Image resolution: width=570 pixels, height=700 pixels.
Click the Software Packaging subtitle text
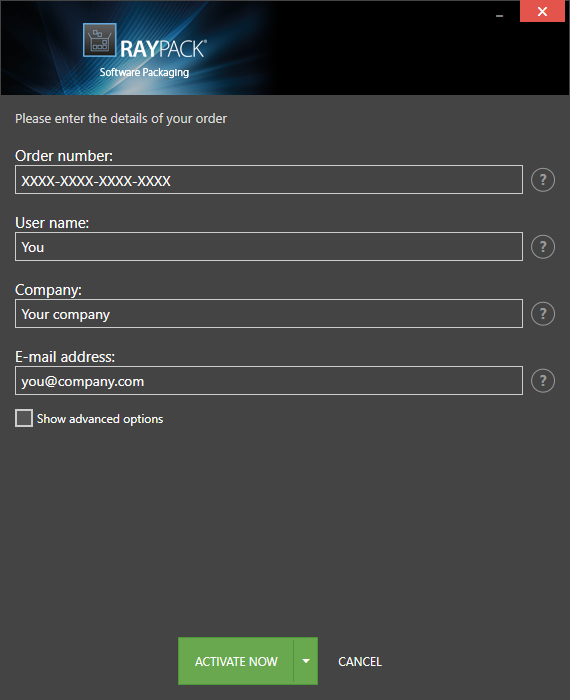144,72
